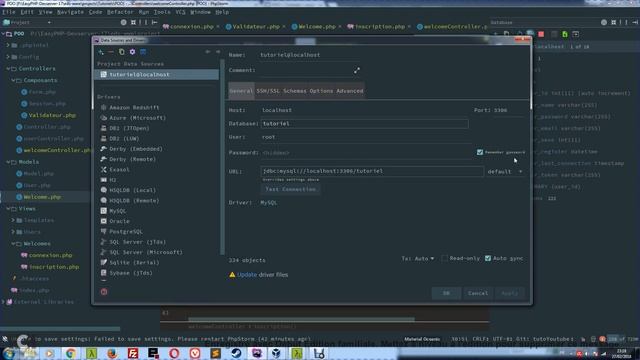
Task: Select tutoriel@localhost in Project Data Sources
Action: coord(156,74)
